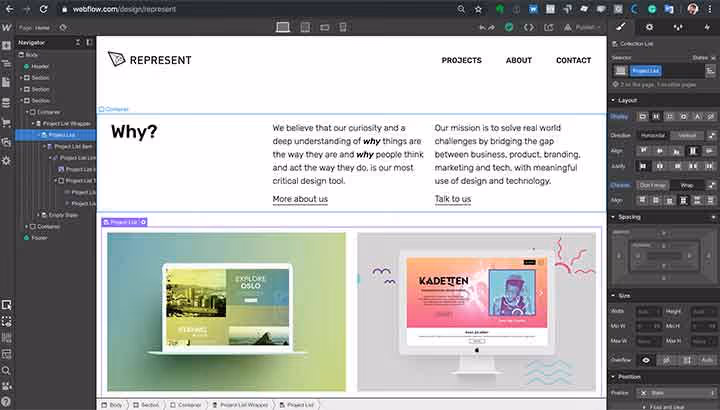Click the Webflow W logo menu

click(x=6, y=28)
